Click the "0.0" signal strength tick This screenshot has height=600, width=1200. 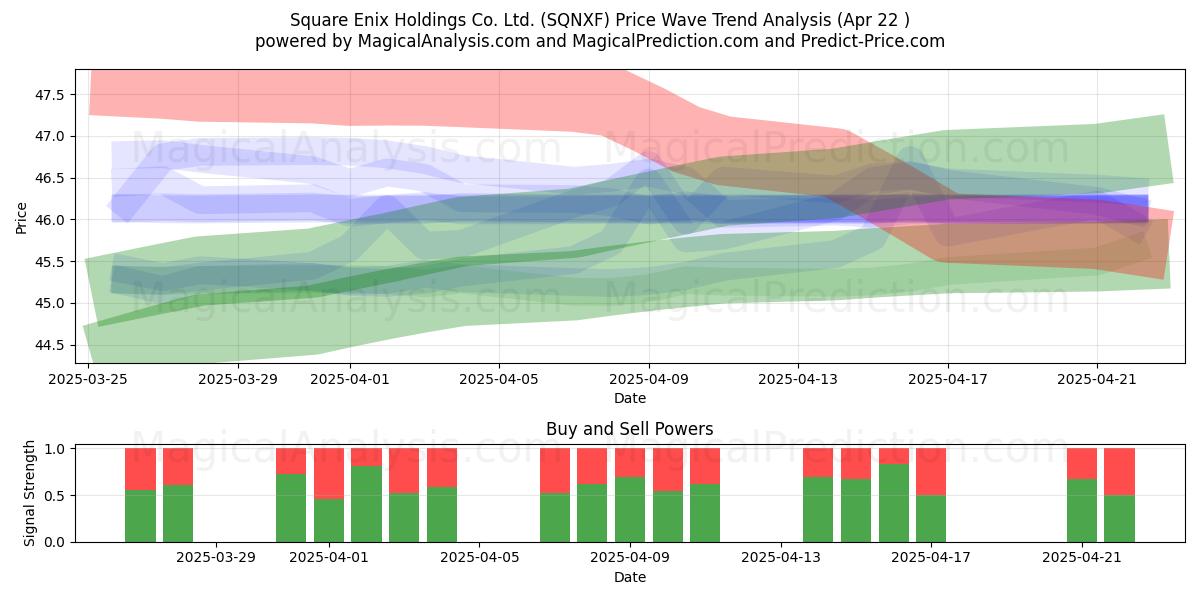pyautogui.click(x=56, y=542)
